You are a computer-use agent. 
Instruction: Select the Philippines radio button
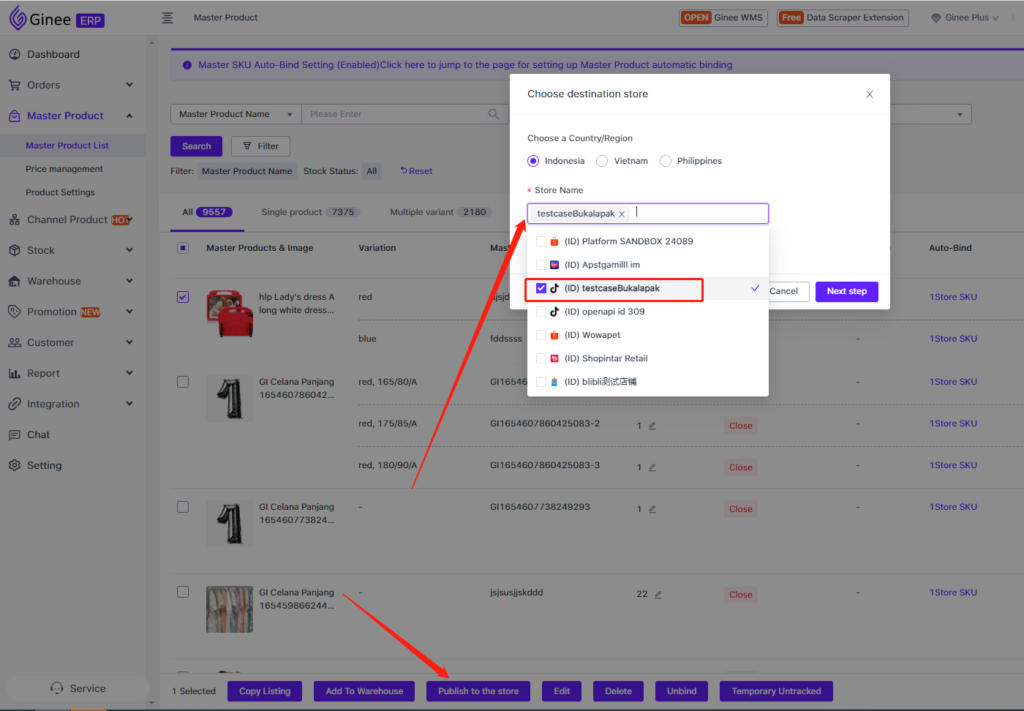pyautogui.click(x=665, y=161)
